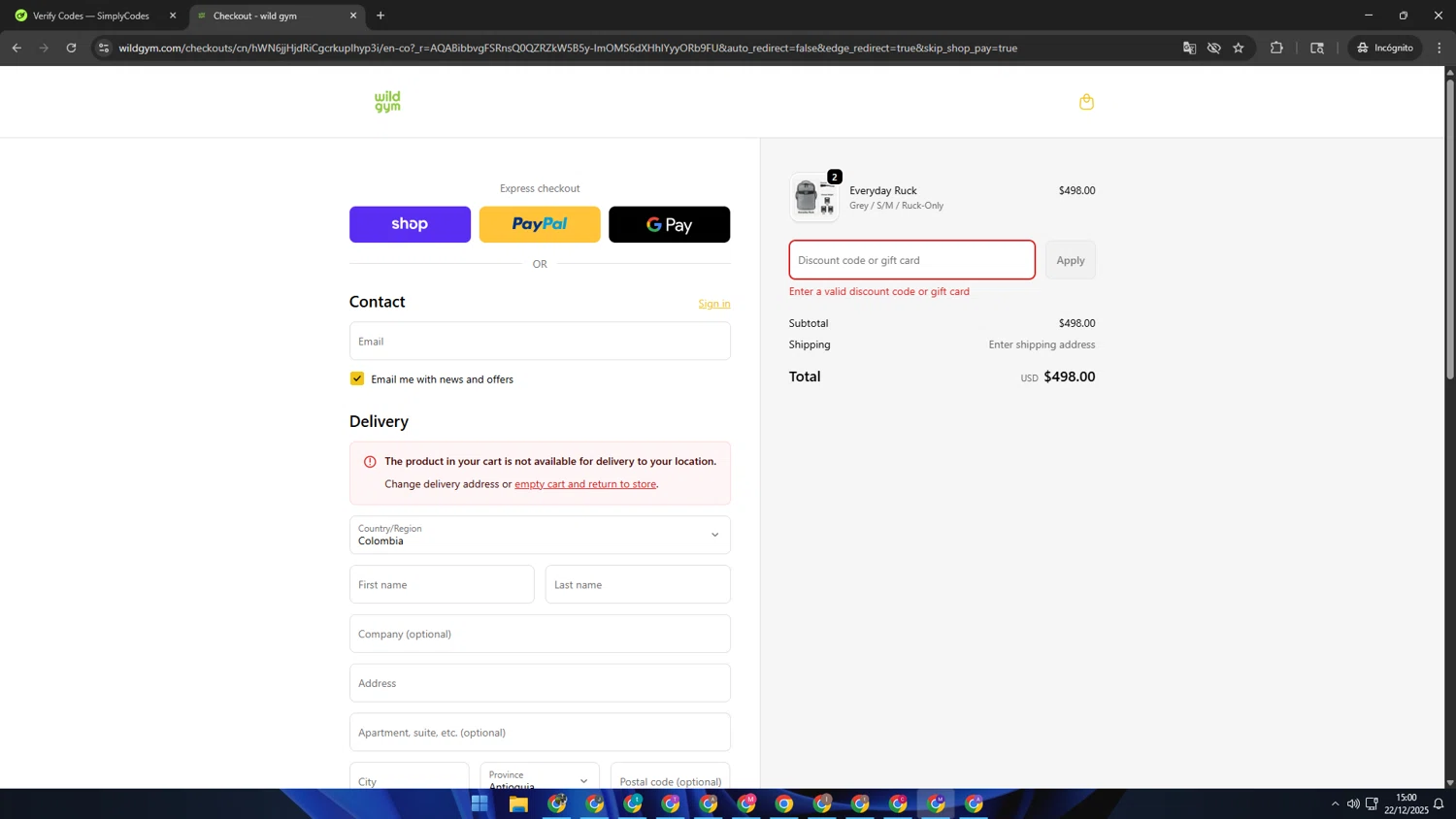Image resolution: width=1456 pixels, height=819 pixels.
Task: Click the Last name field
Action: pyautogui.click(x=638, y=585)
